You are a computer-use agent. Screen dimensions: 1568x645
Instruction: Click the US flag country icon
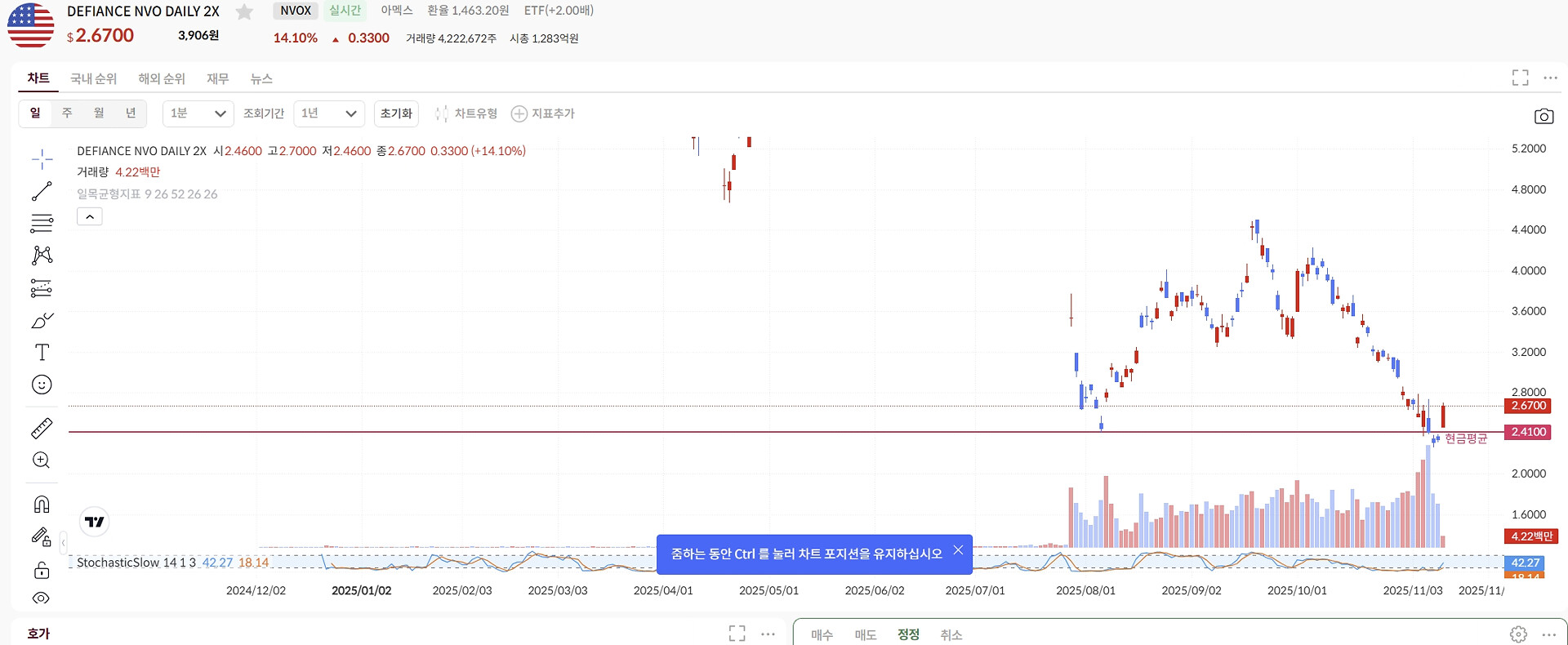[30, 24]
